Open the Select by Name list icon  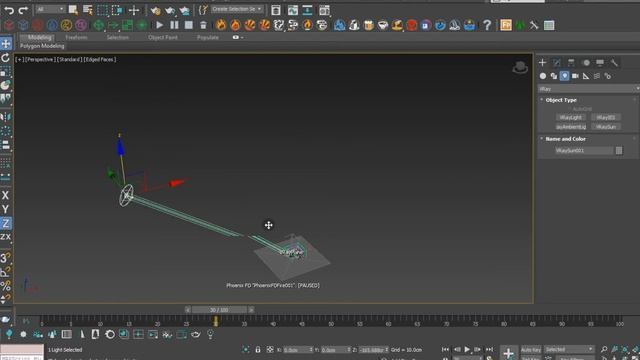point(88,10)
